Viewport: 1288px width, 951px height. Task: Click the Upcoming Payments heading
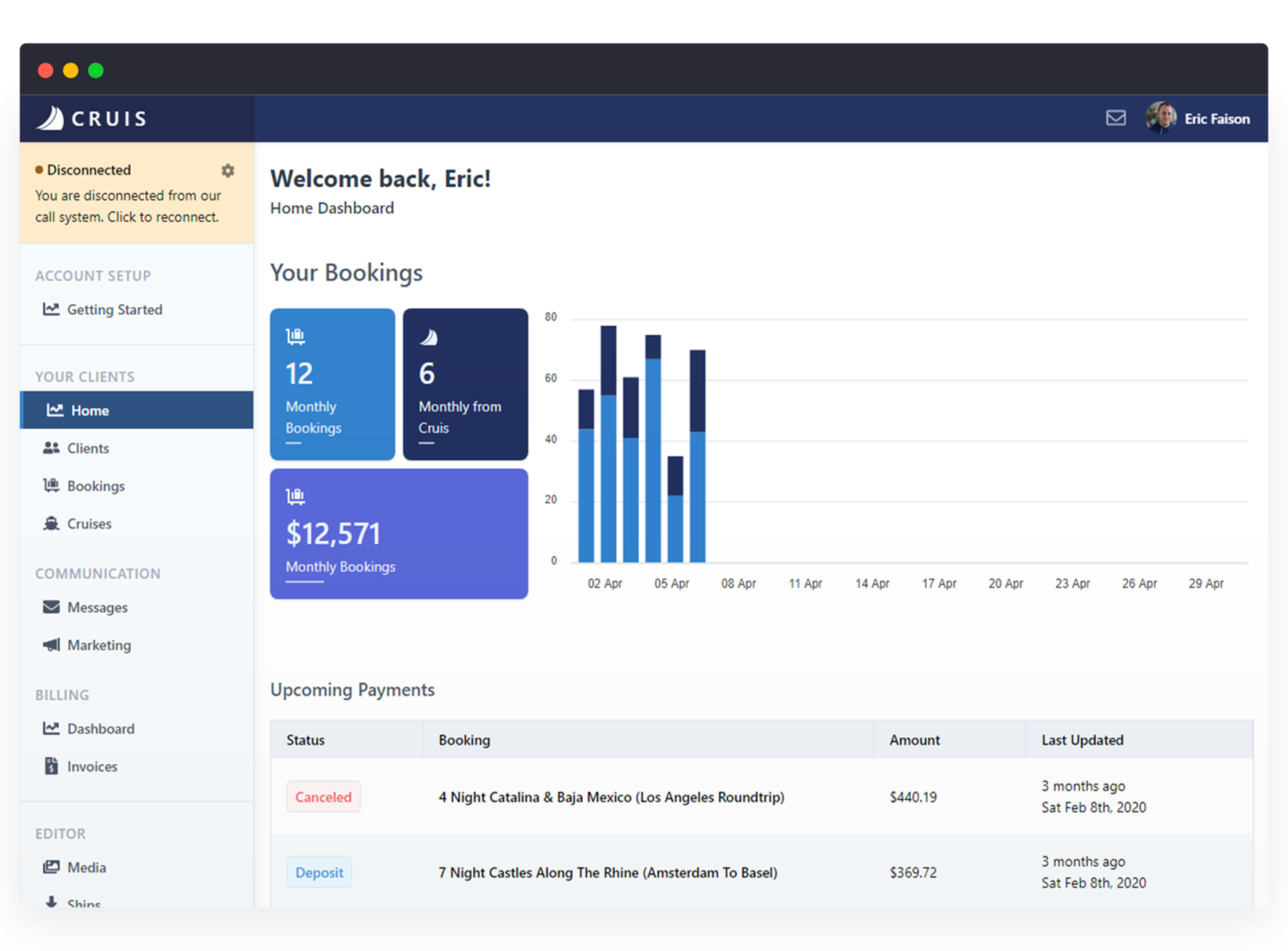(x=353, y=690)
